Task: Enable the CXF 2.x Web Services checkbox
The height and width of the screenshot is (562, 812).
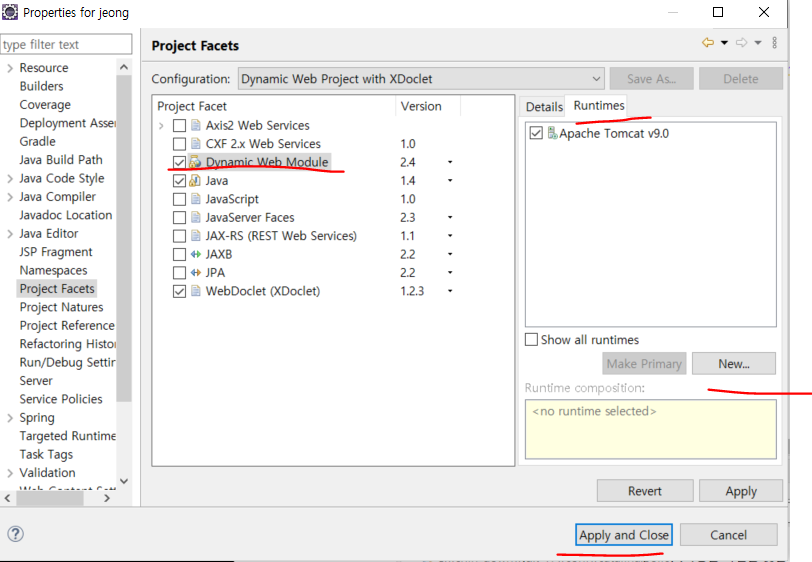Action: pos(179,144)
